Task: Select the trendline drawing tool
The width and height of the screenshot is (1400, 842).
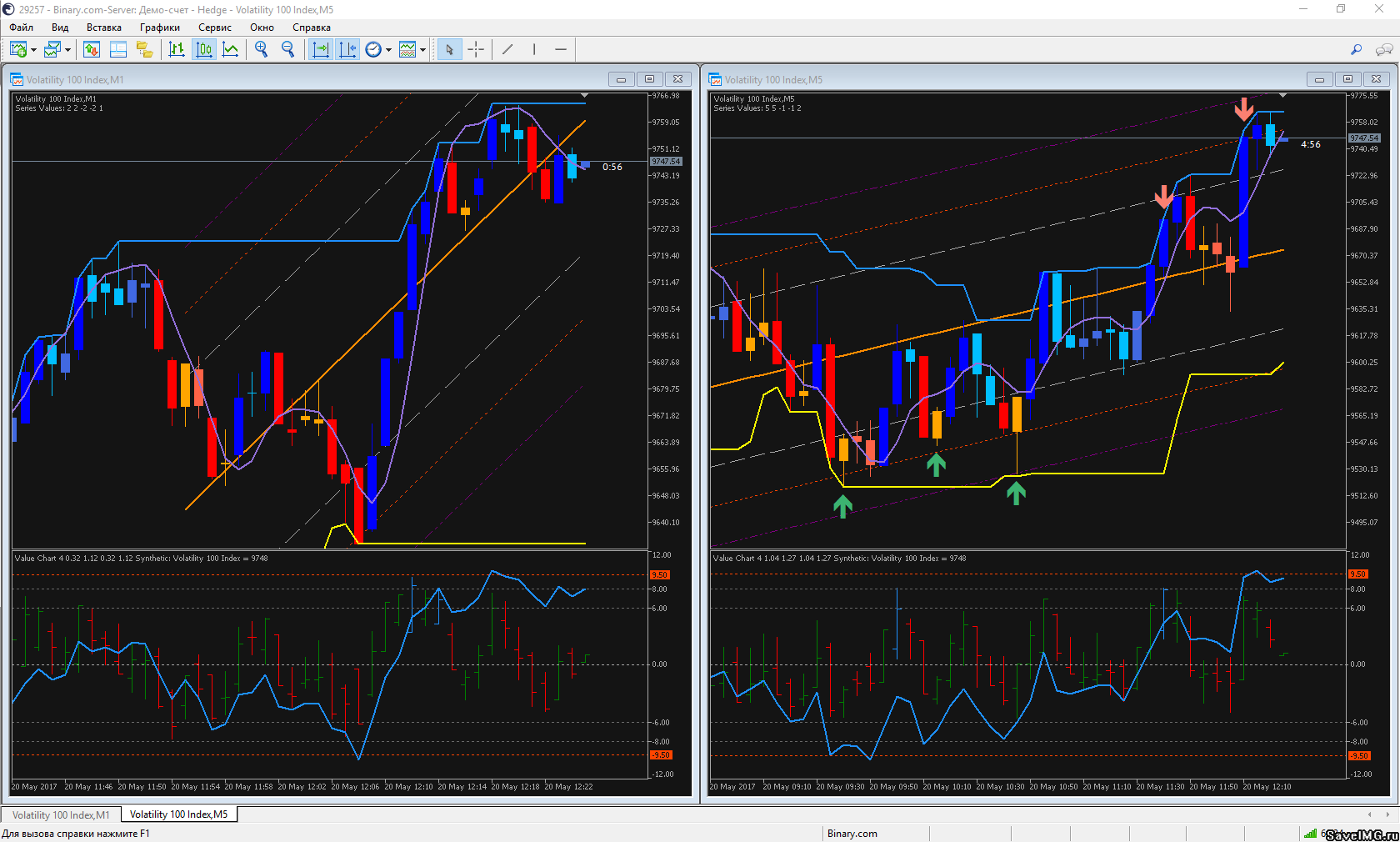Action: pos(507,50)
